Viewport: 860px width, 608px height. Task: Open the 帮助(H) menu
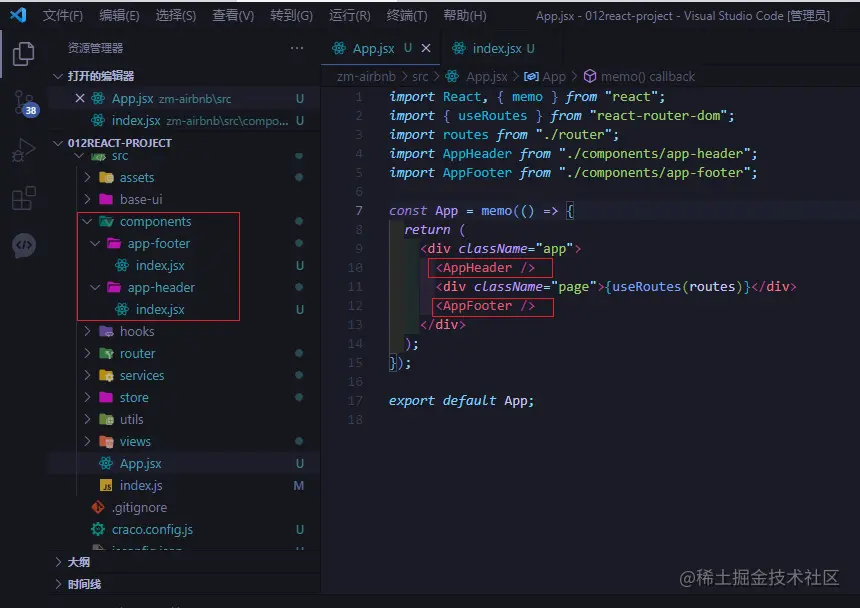click(x=465, y=15)
